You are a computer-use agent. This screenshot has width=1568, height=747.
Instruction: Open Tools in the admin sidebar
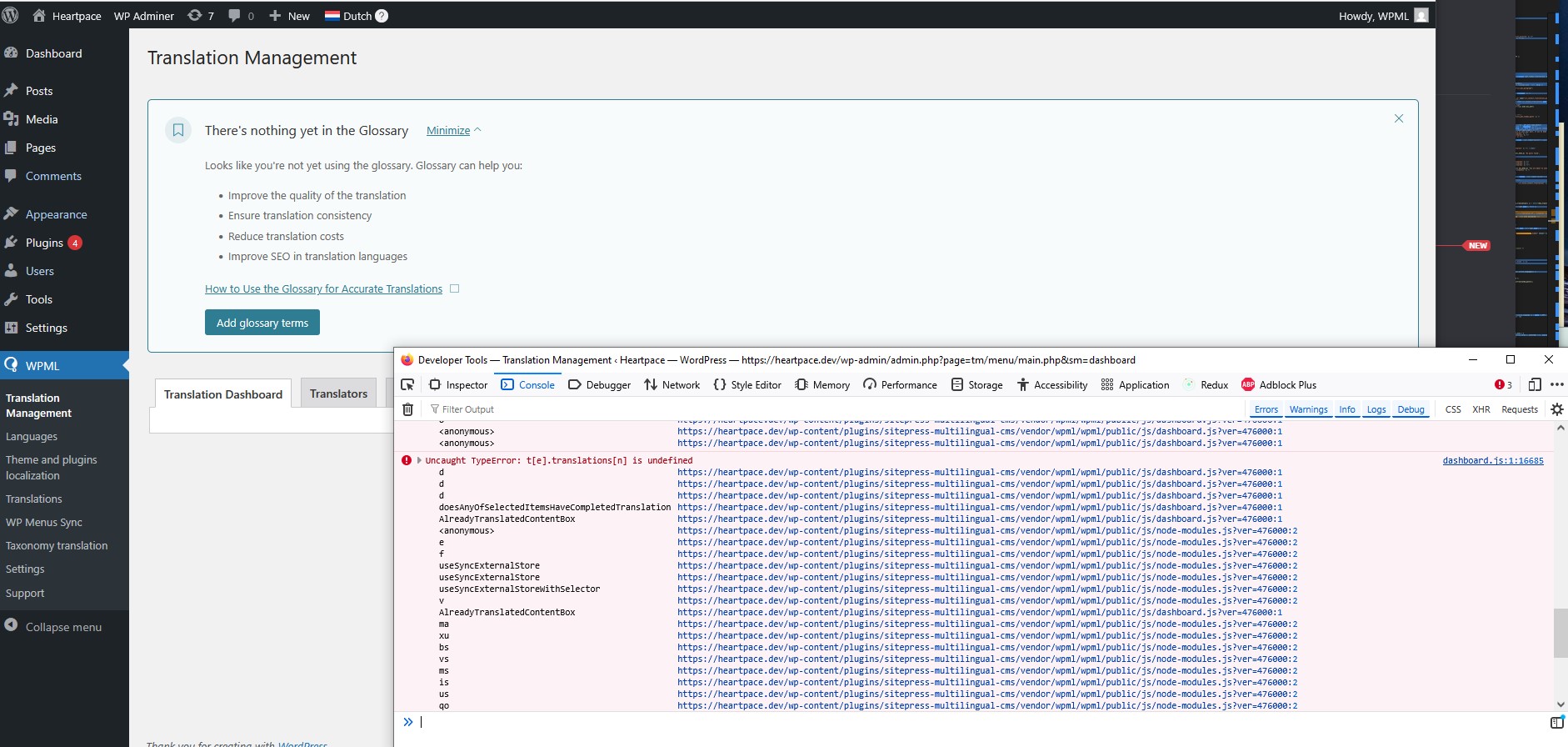click(38, 299)
